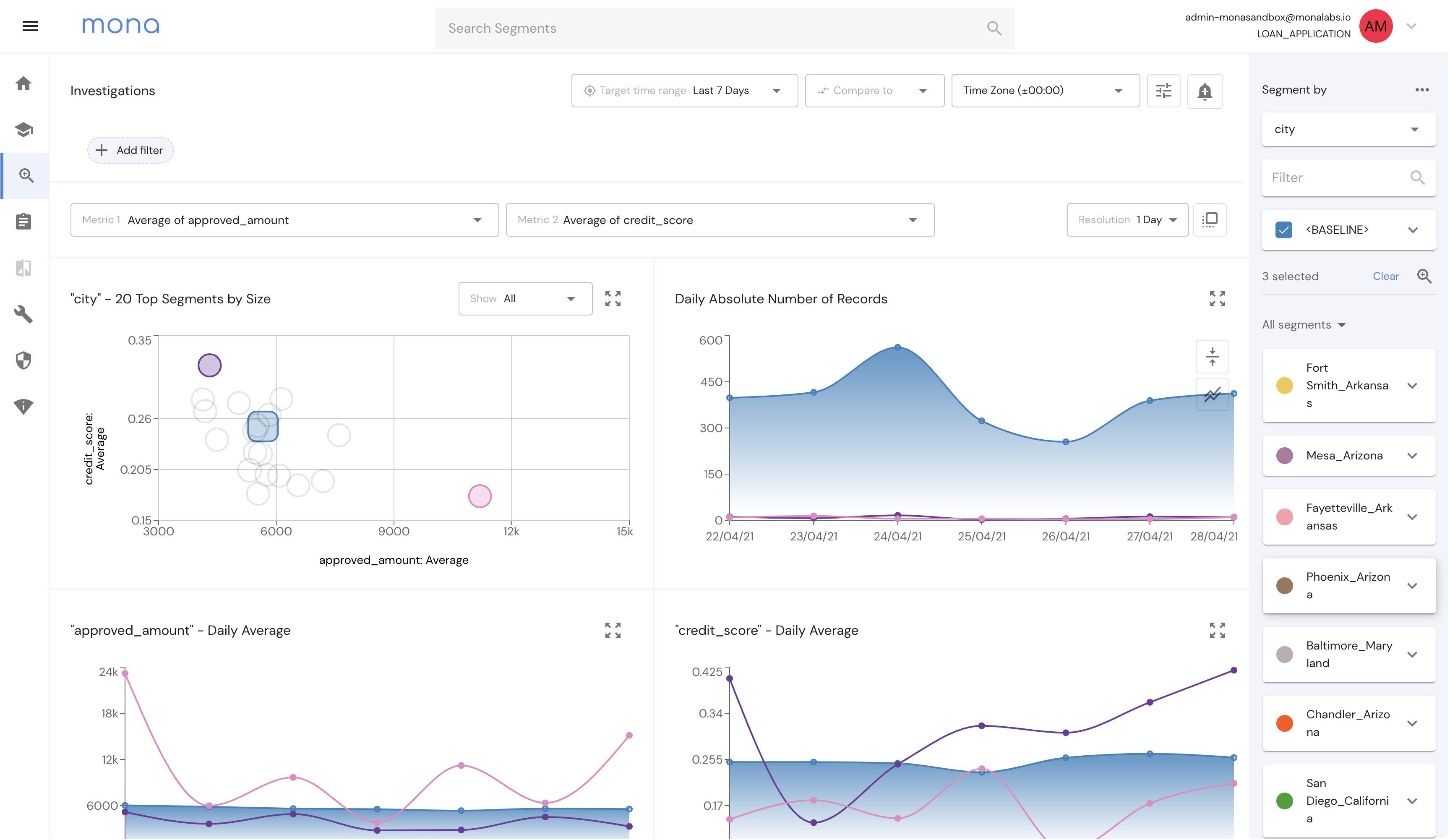Open the hamburger navigation menu
The width and height of the screenshot is (1450, 840).
[30, 26]
